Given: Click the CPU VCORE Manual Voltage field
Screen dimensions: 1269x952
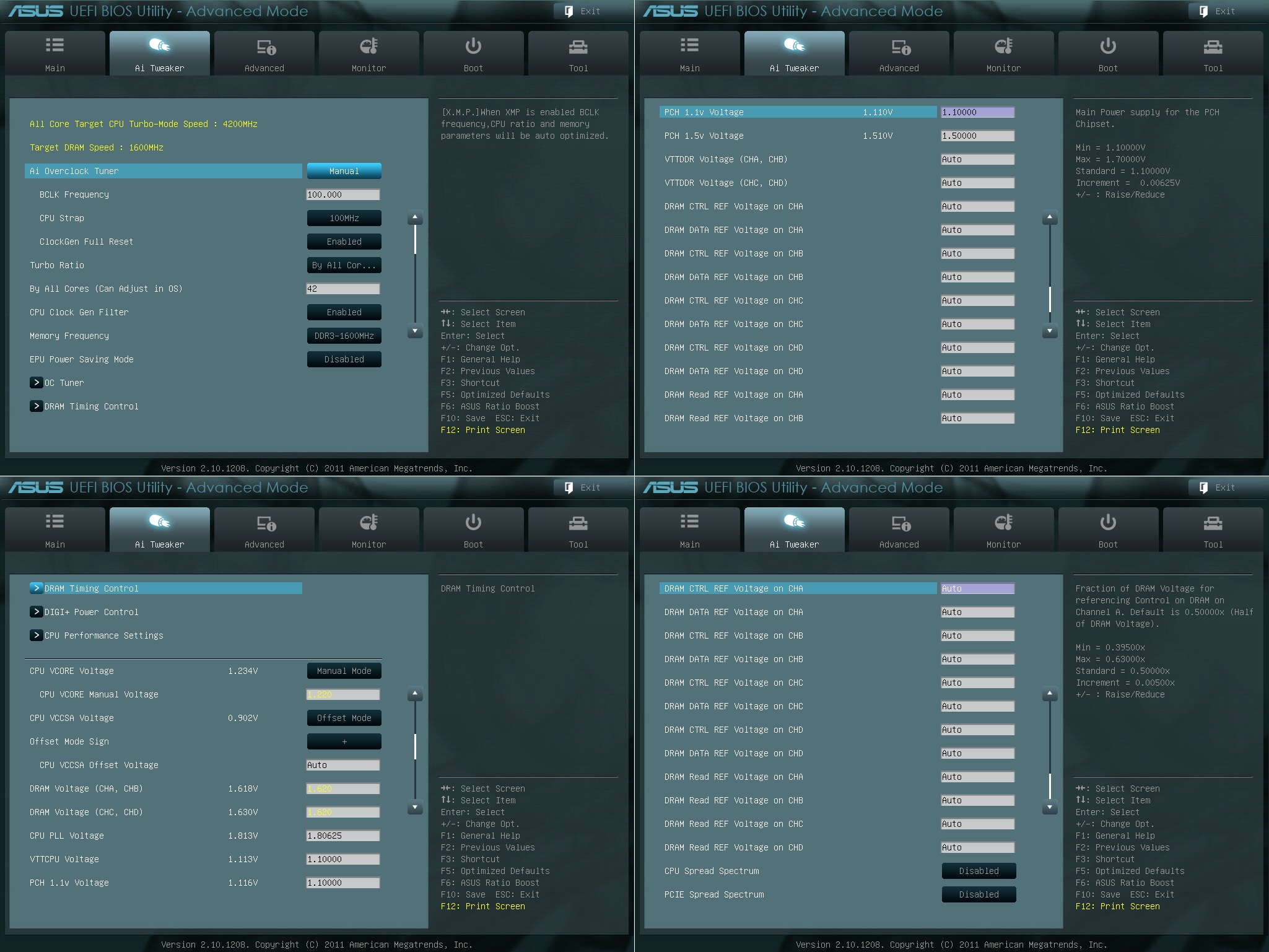Looking at the screenshot, I should click(343, 694).
